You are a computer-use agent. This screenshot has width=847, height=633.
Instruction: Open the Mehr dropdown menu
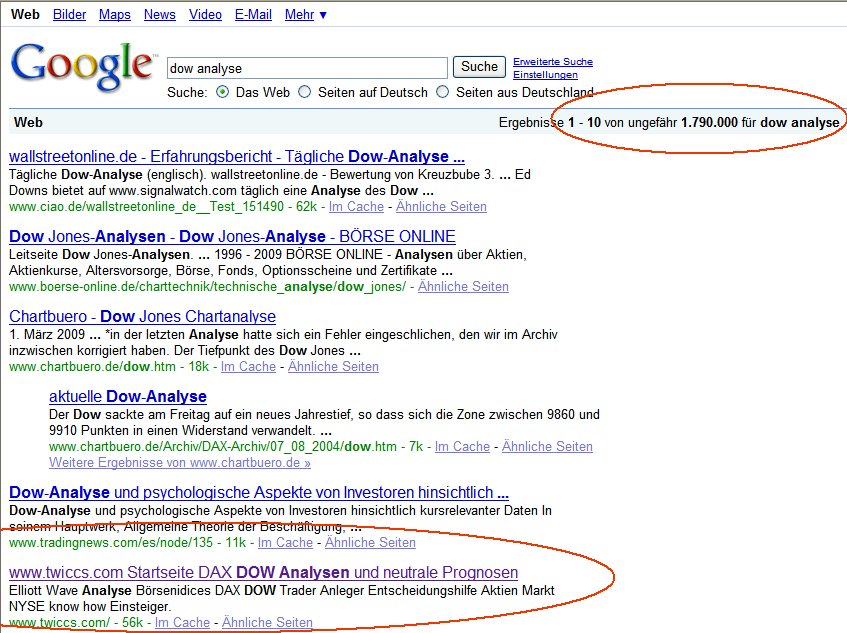(x=306, y=15)
